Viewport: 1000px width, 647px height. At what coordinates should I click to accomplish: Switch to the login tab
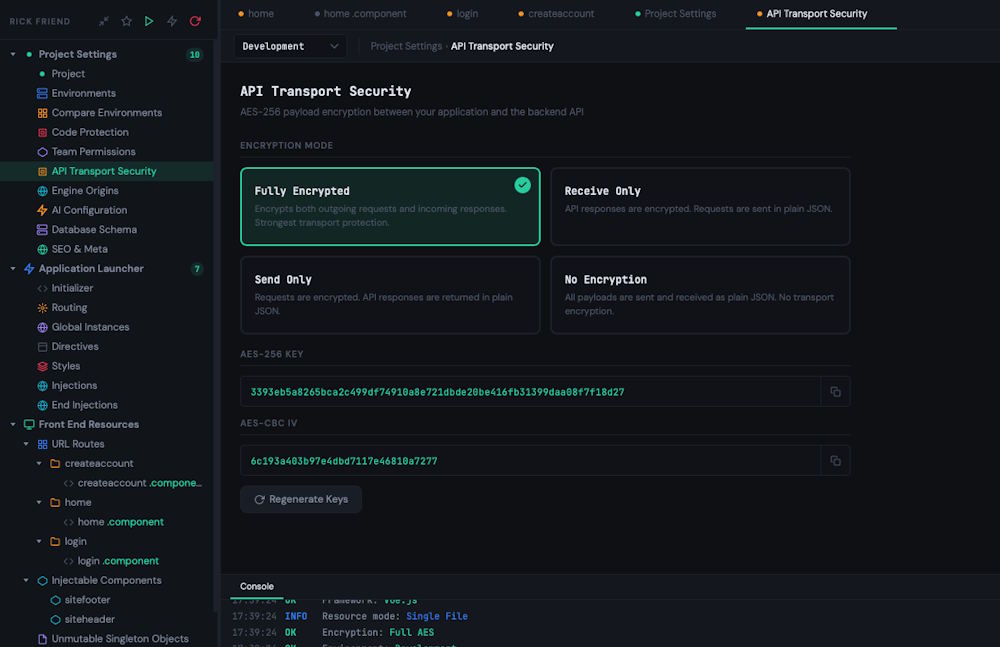[x=462, y=13]
